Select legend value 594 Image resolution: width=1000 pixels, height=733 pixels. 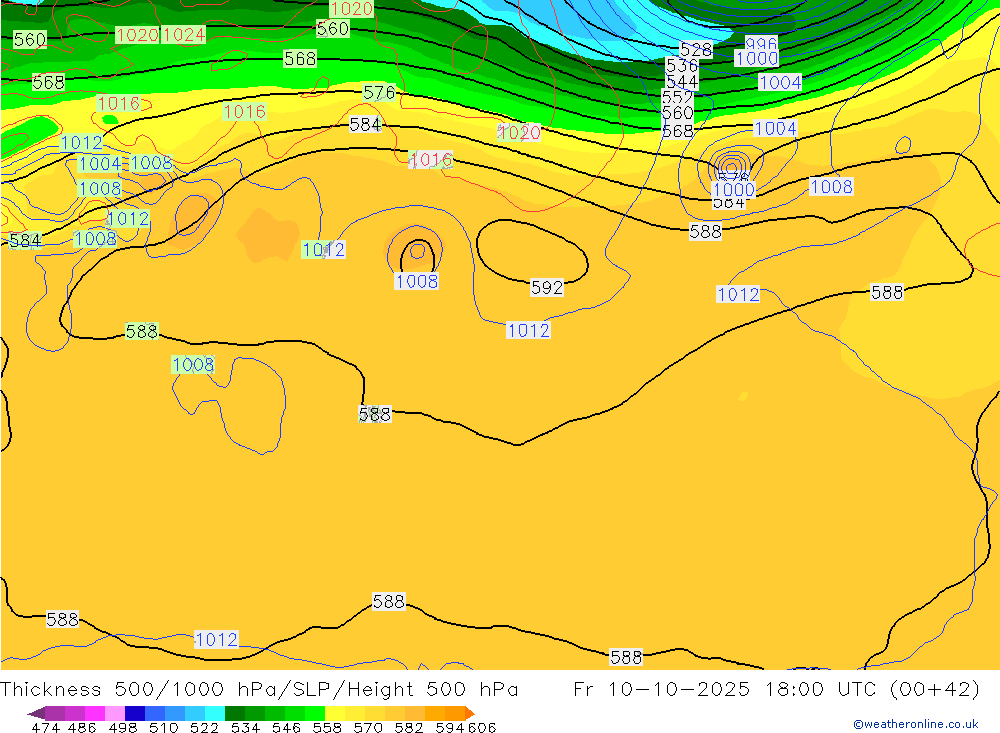450,727
